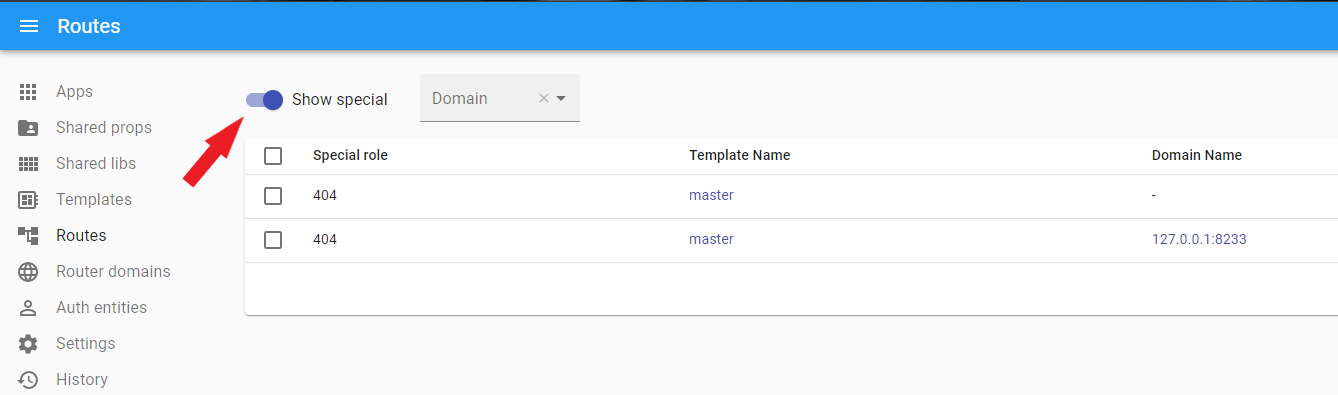Viewport: 1338px width, 395px height.
Task: Navigate to Shared libs
Action: (x=96, y=164)
